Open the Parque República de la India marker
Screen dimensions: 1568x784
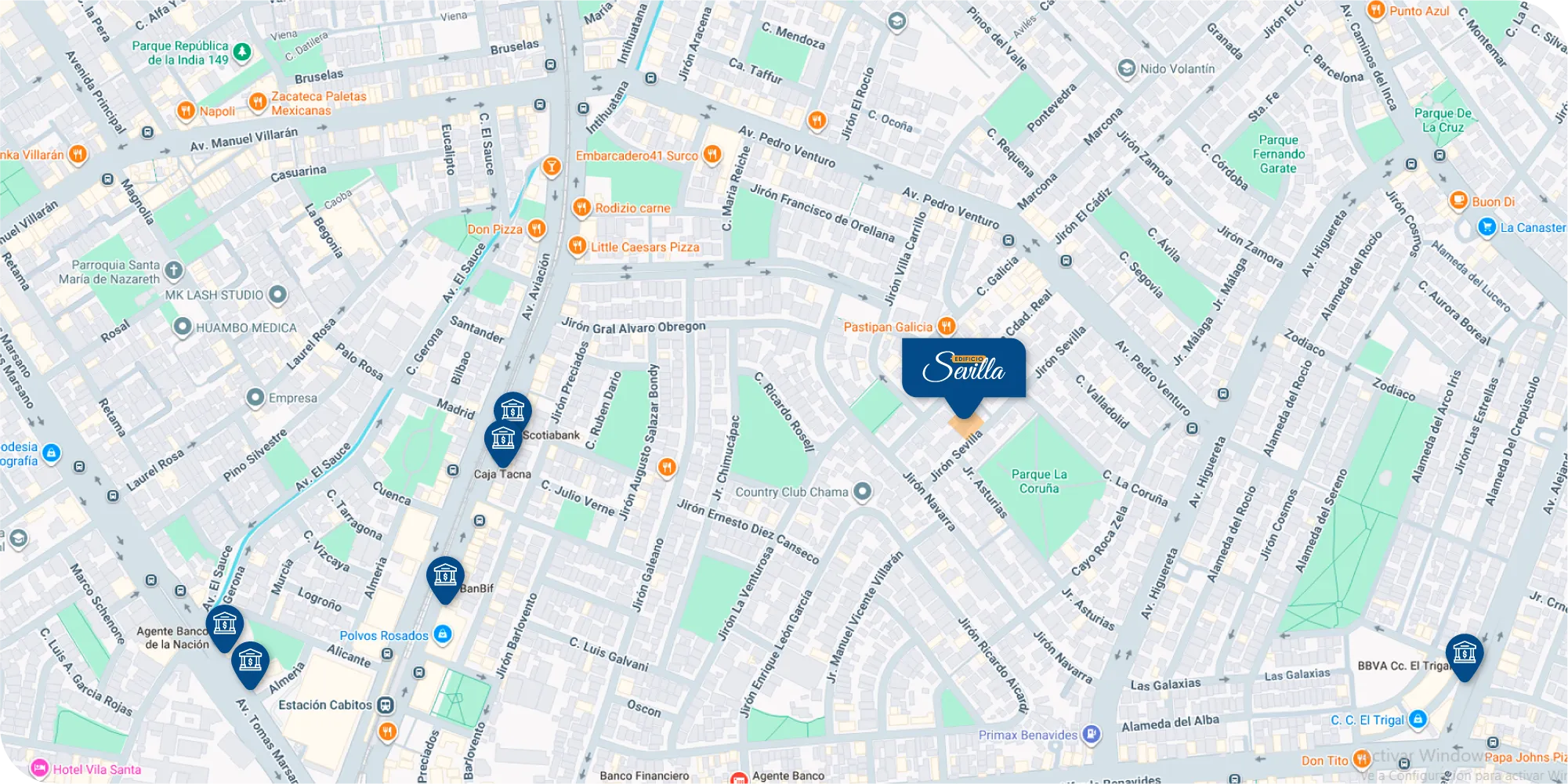(242, 52)
